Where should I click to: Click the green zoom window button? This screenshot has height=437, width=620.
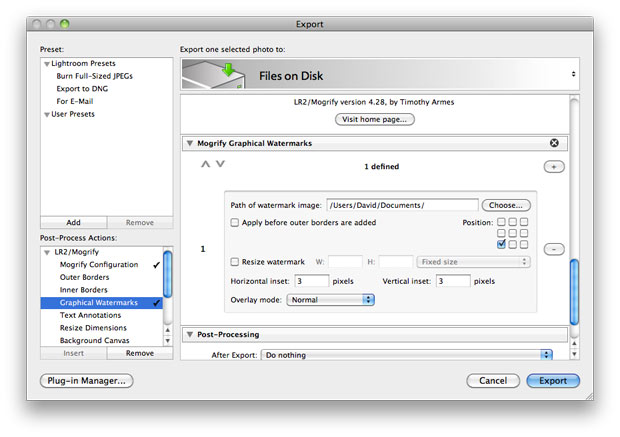(64, 24)
